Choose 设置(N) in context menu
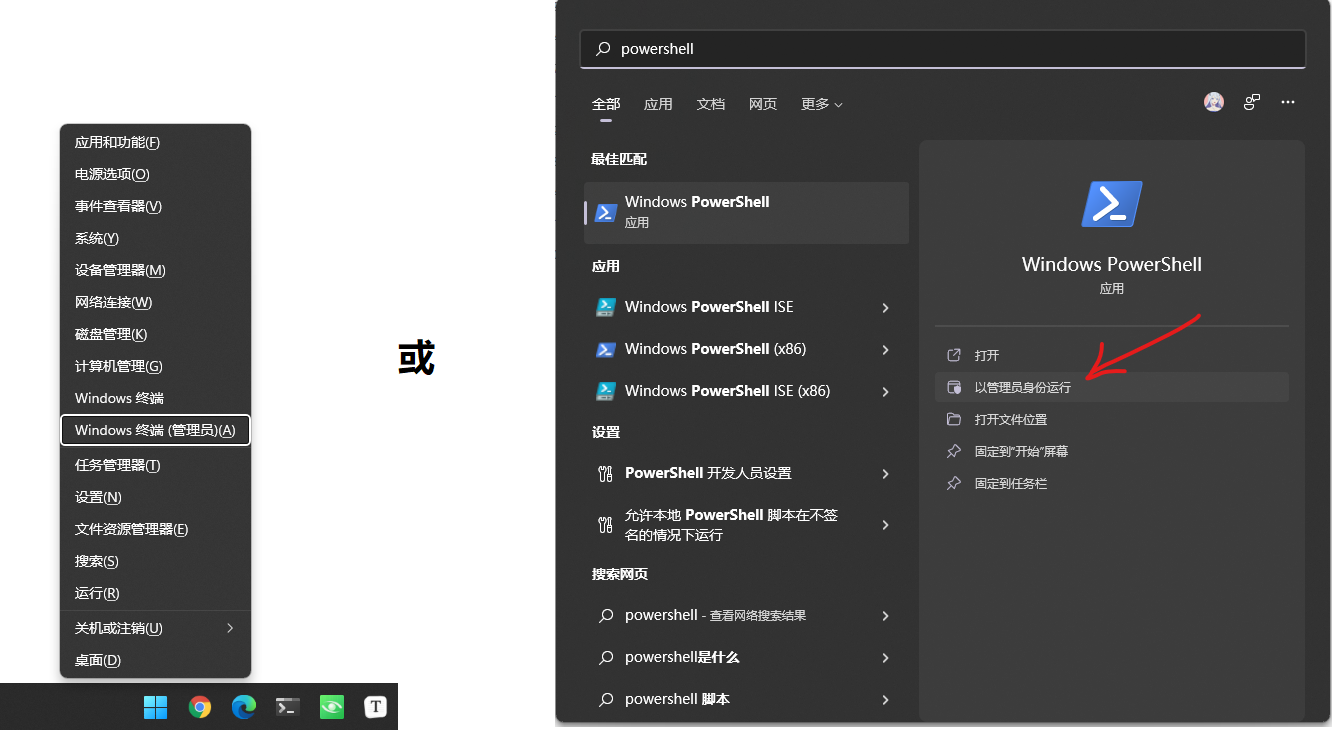The width and height of the screenshot is (1333, 730). point(156,497)
